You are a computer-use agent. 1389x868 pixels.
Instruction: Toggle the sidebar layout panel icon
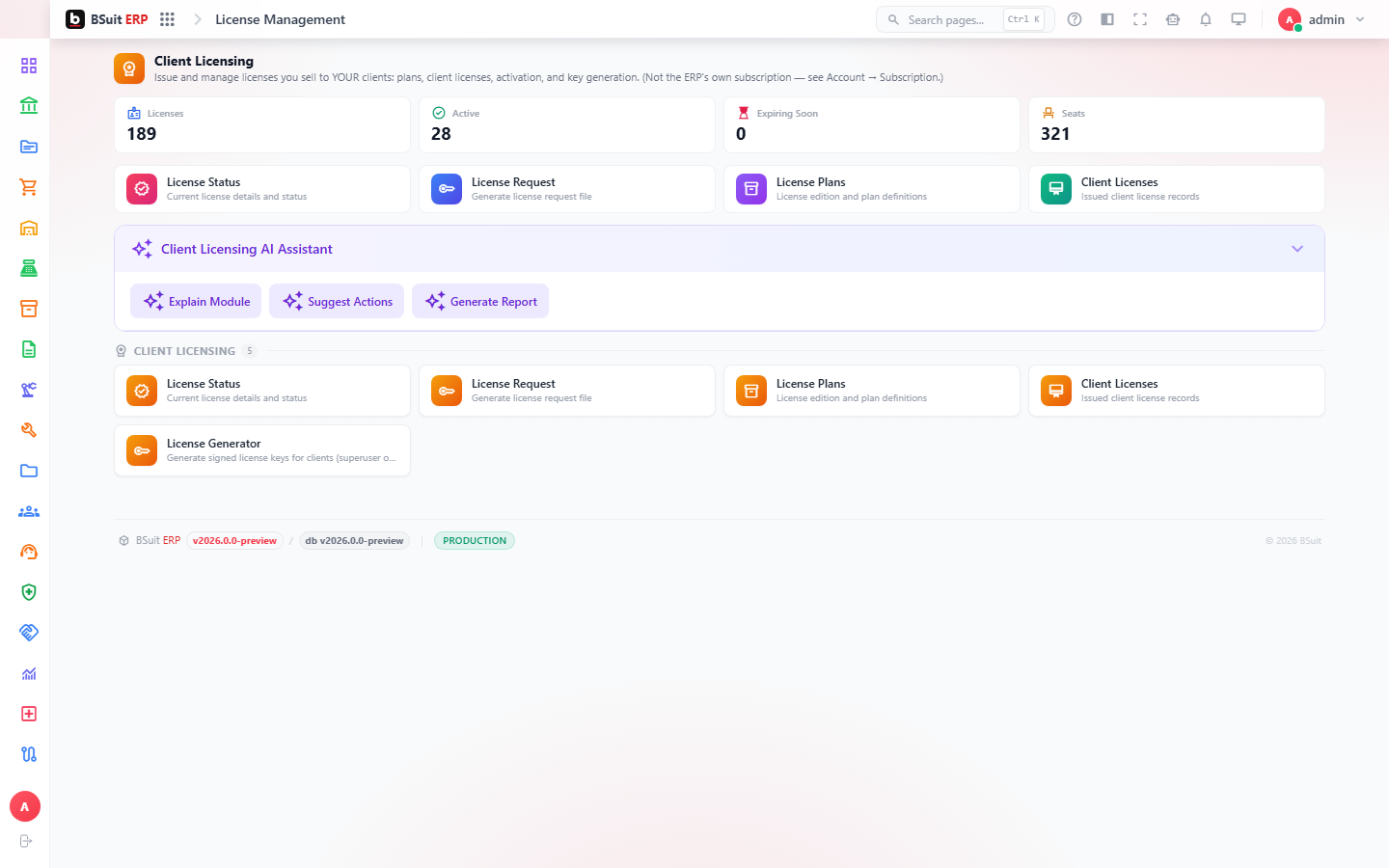[x=1107, y=19]
